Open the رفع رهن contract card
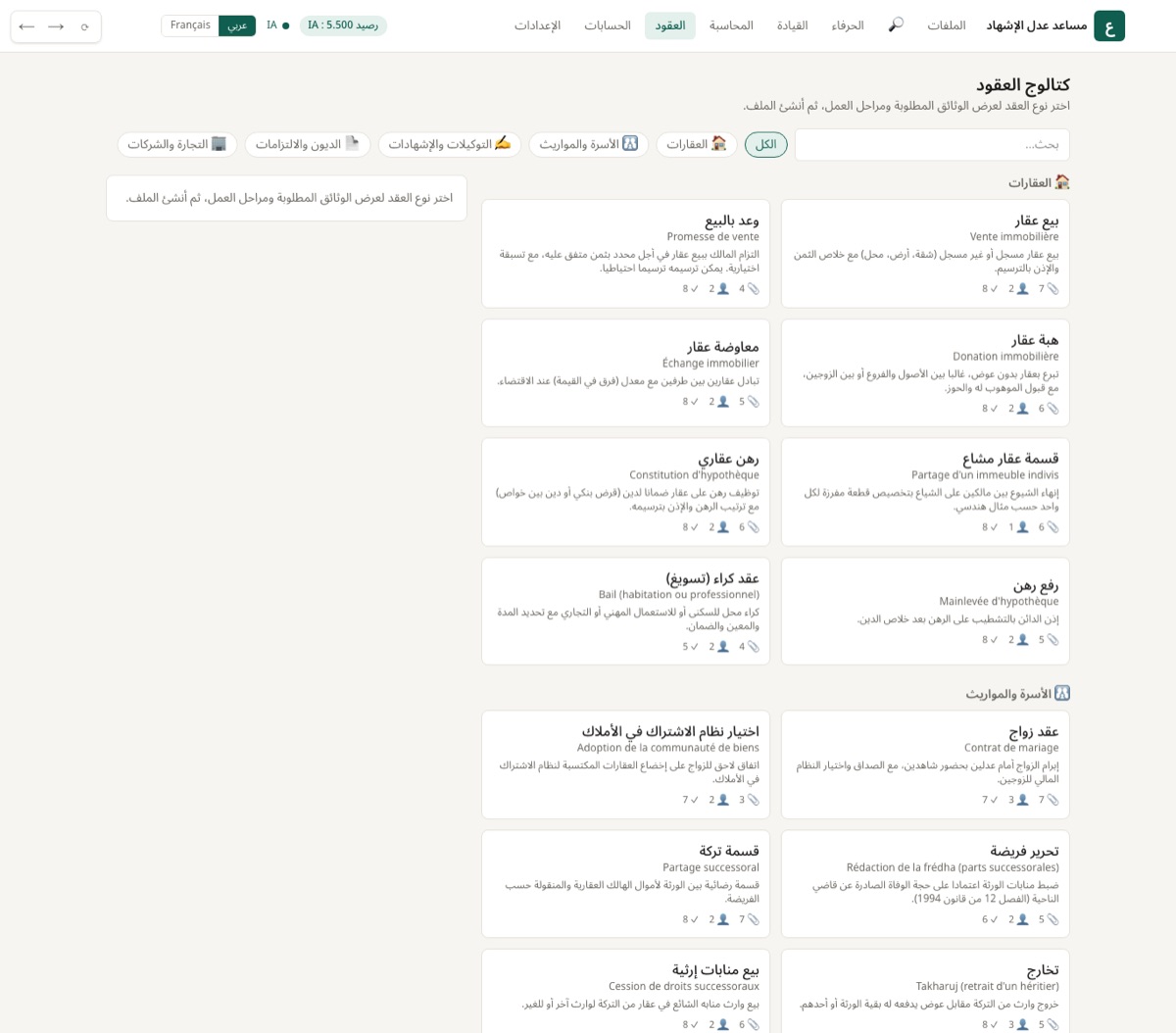Viewport: 1176px width, 1033px height. (925, 612)
